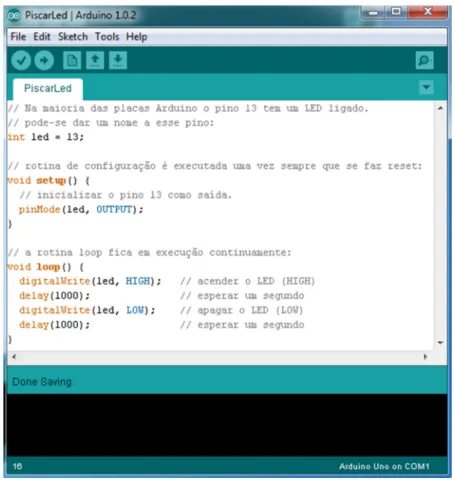Click the Upload arrow button
454x481 pixels.
[x=44, y=60]
